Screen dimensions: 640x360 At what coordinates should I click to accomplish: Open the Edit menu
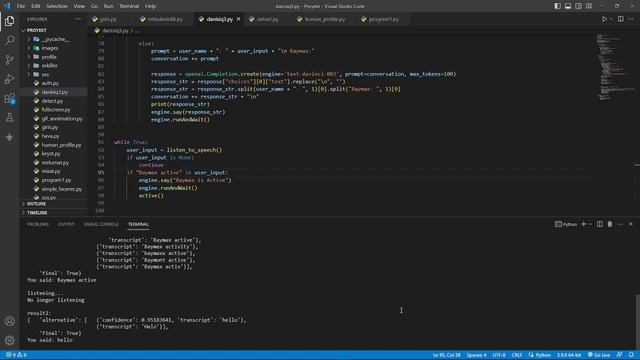pyautogui.click(x=36, y=6)
